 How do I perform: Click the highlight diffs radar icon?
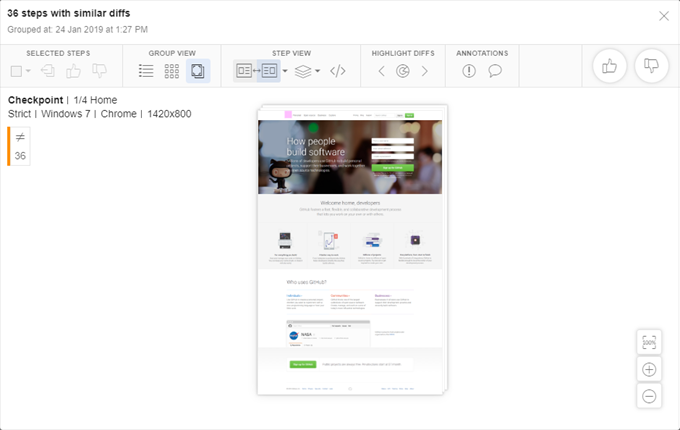tap(403, 71)
